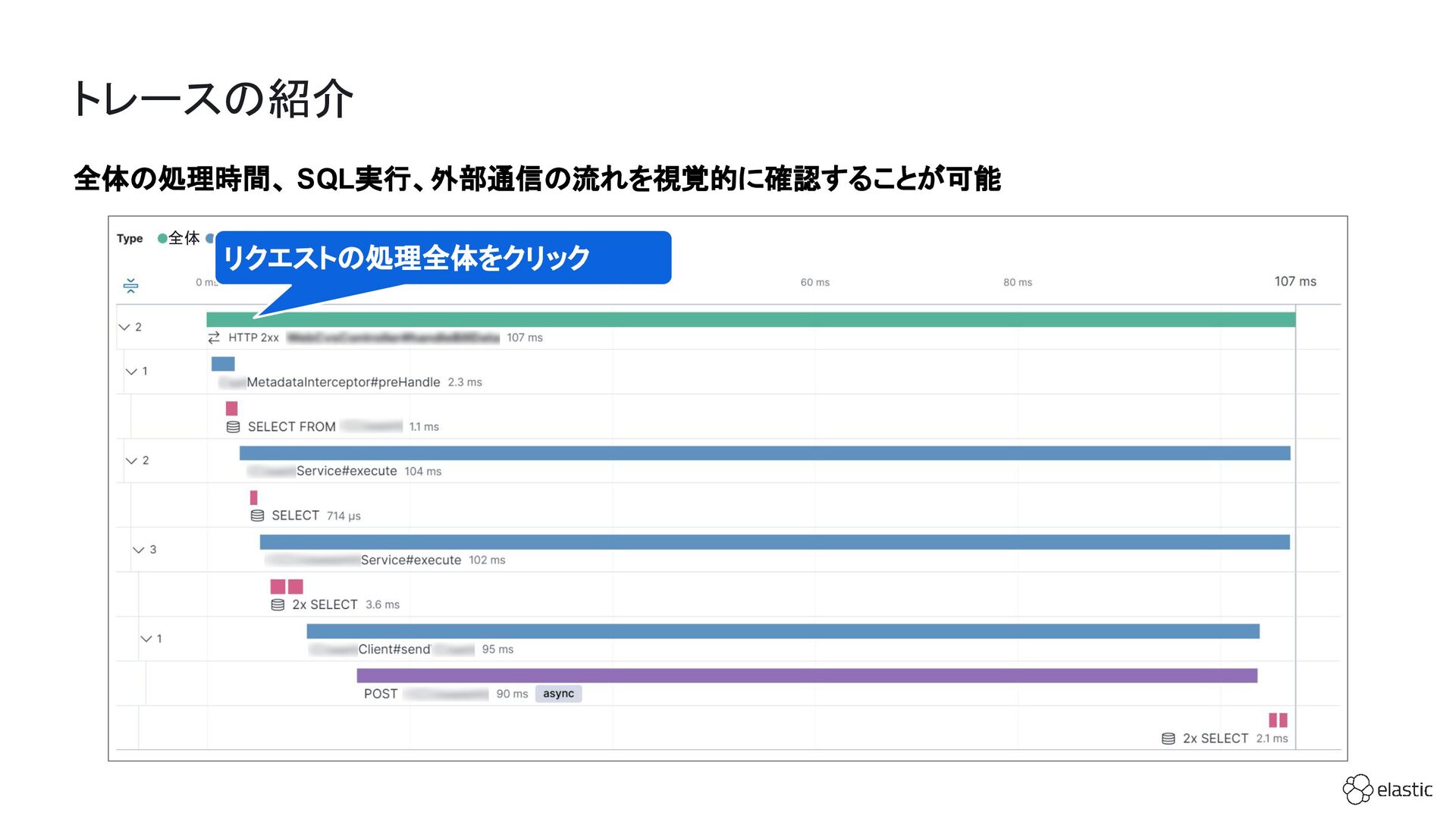Click database icon next to 2.1 ms SELECT

[1168, 739]
